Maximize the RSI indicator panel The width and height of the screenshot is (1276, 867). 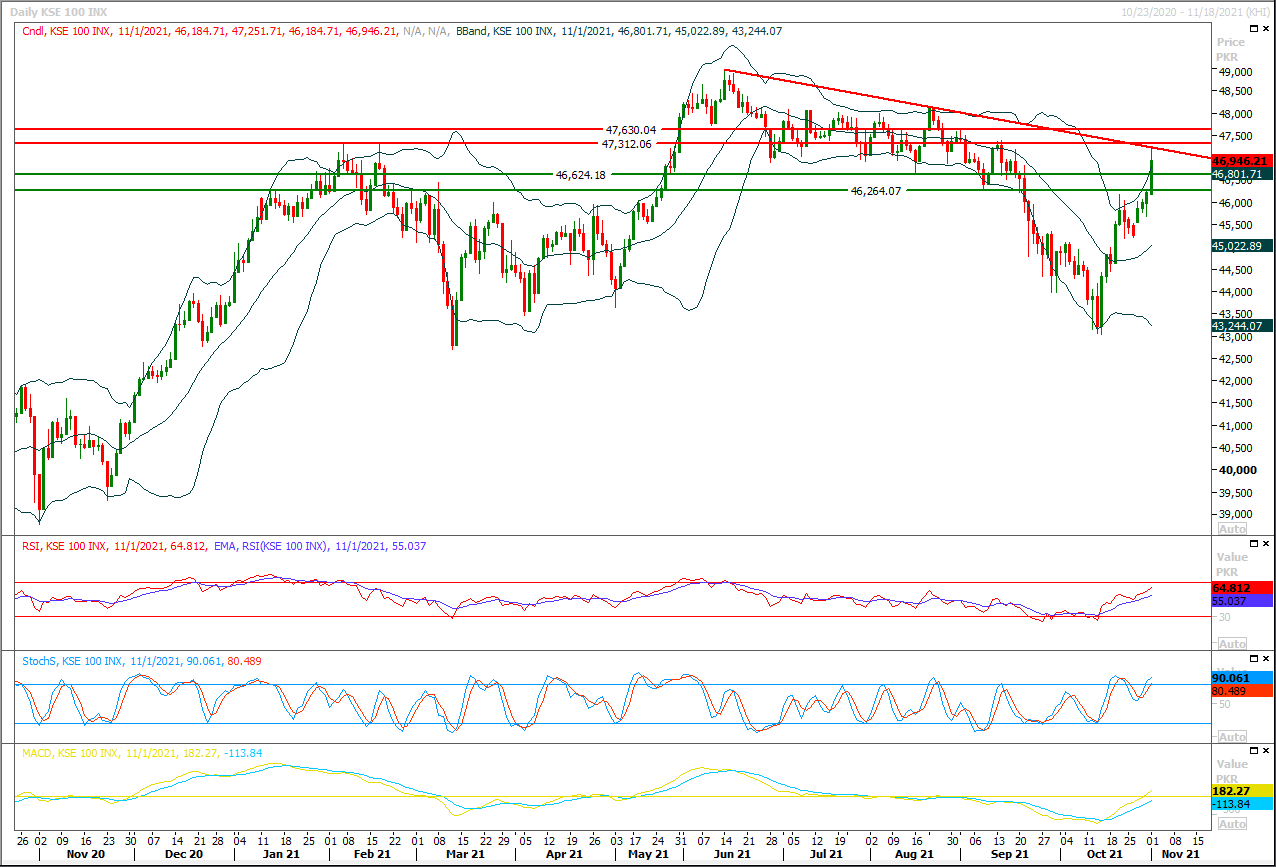tap(1253, 543)
